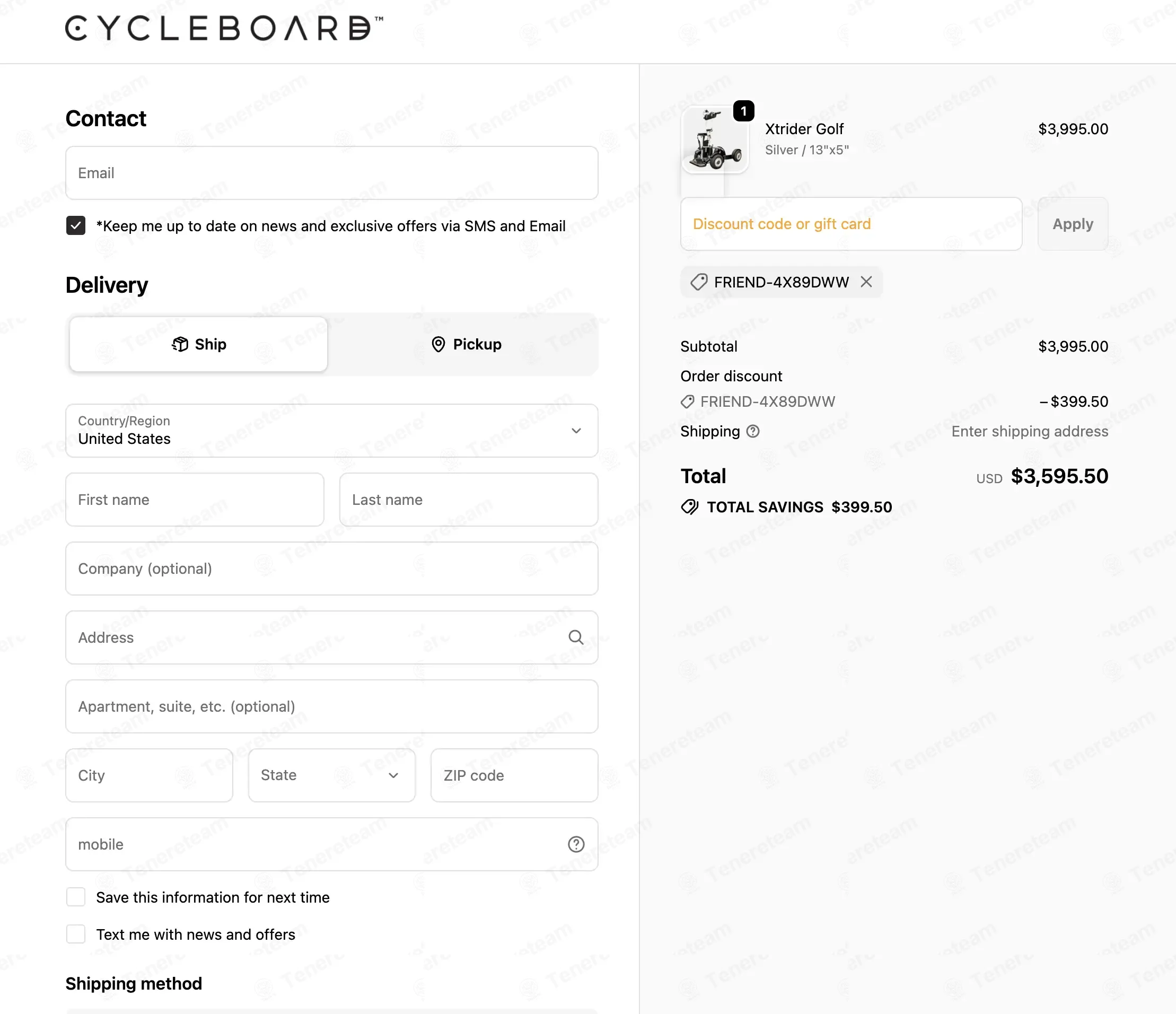Focus the ZIP code field
Viewport: 1176px width, 1014px height.
point(514,775)
